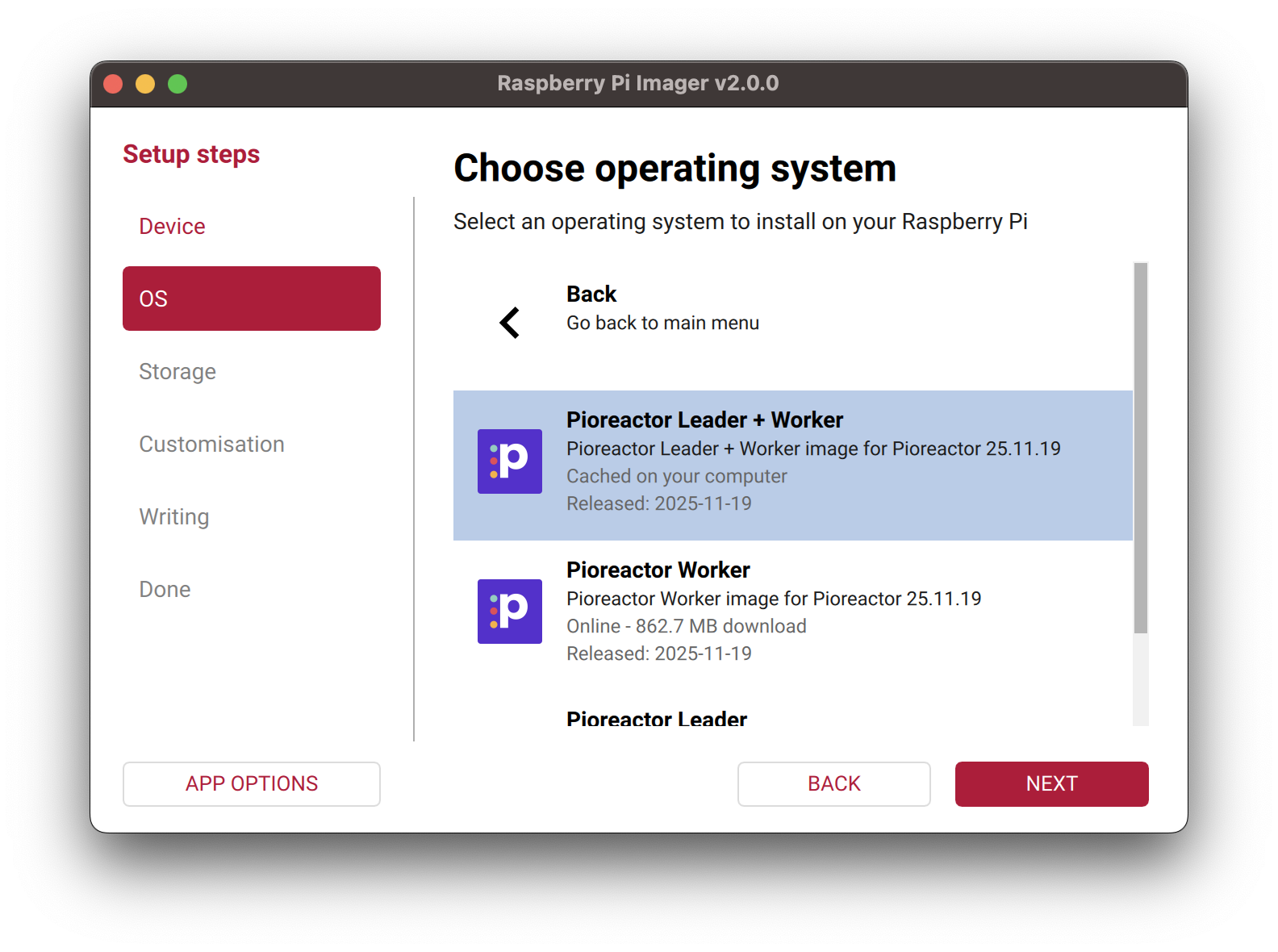Click the Pioreactor Leader + Worker logo icon
Viewport: 1278px width, 952px height.
coord(509,461)
